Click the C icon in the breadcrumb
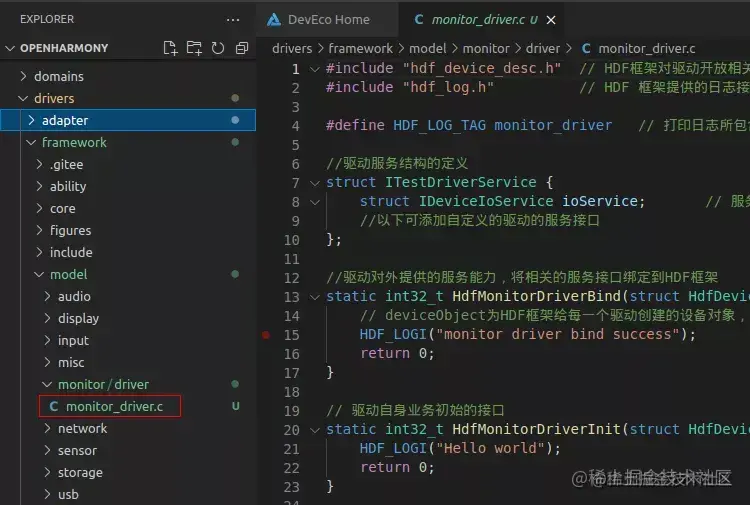 coord(586,48)
